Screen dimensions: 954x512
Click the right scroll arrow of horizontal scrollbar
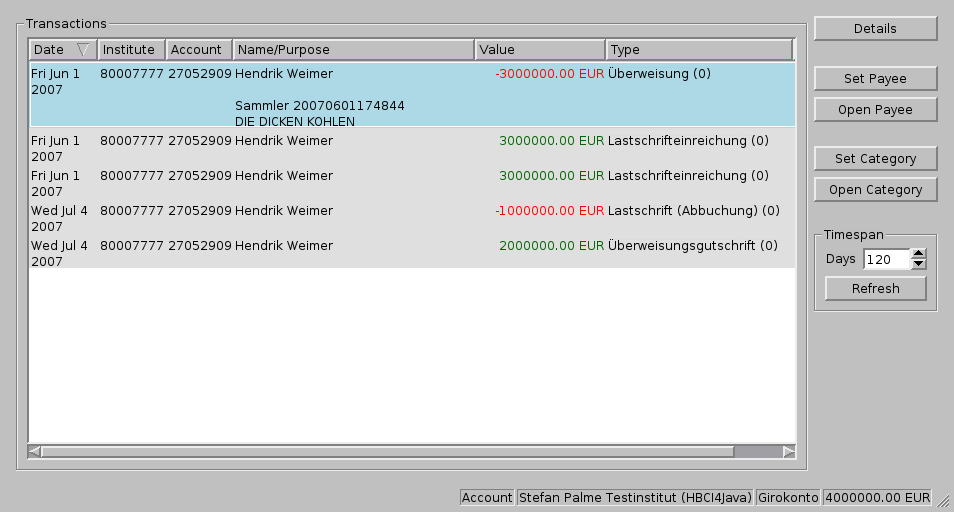pyautogui.click(x=789, y=452)
